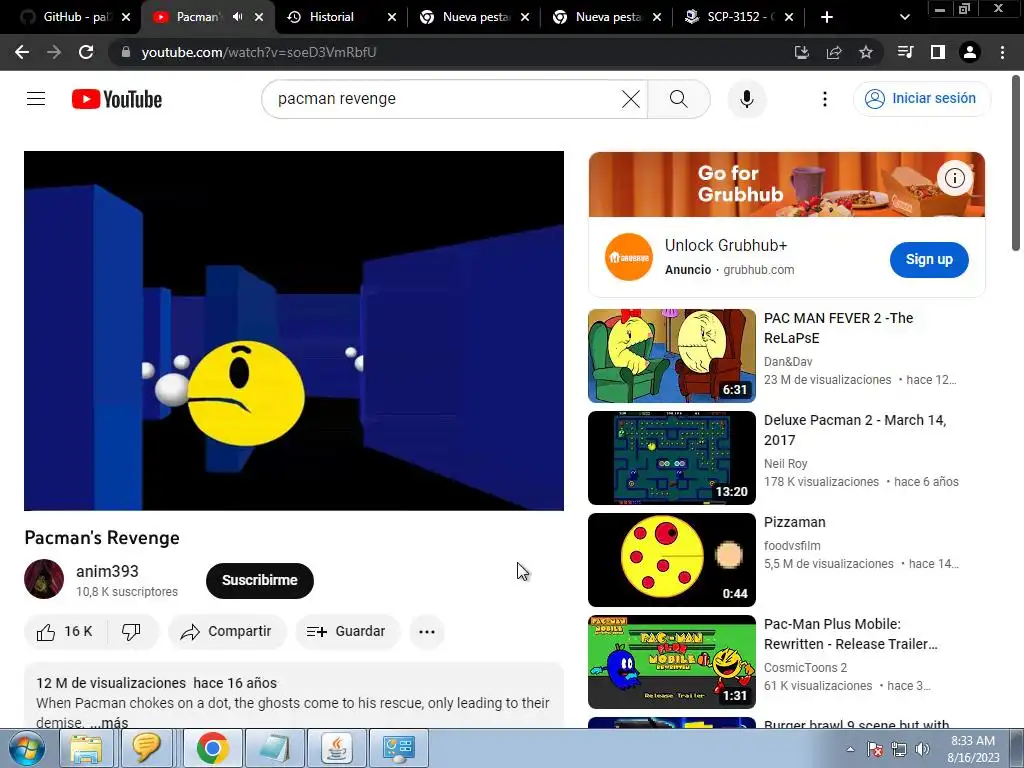Open Chrome profile avatar
The width and height of the screenshot is (1024, 768).
coord(970,52)
